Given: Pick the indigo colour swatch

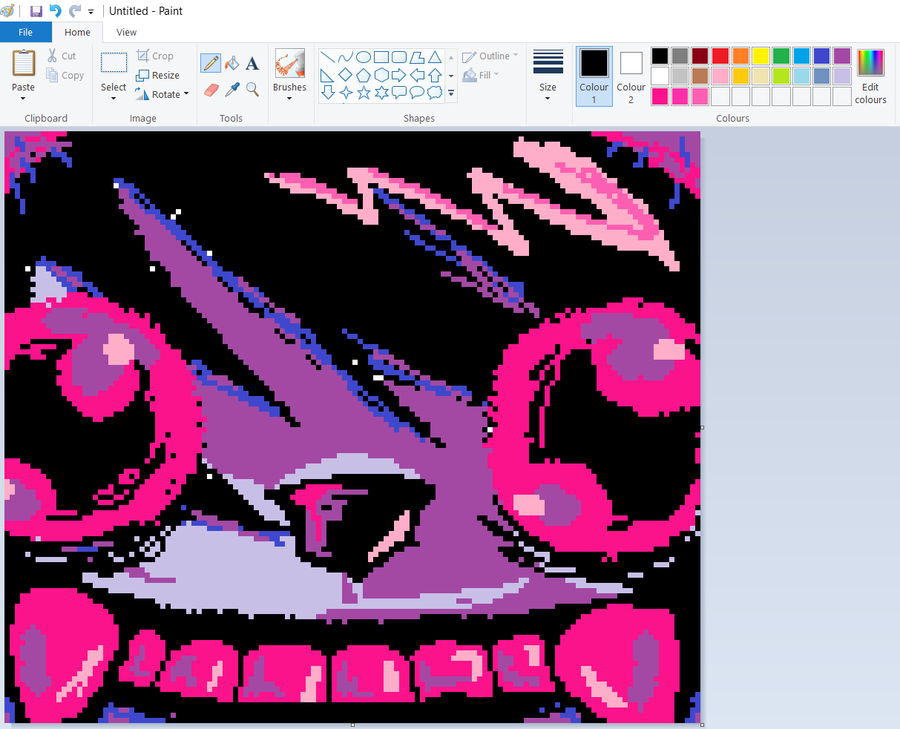Looking at the screenshot, I should coord(821,56).
